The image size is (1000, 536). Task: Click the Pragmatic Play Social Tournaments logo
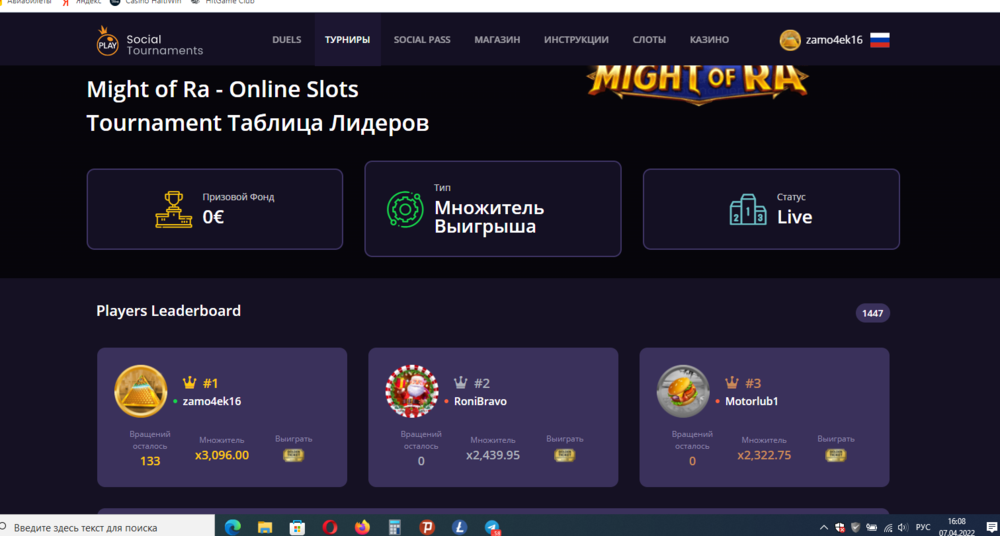149,41
